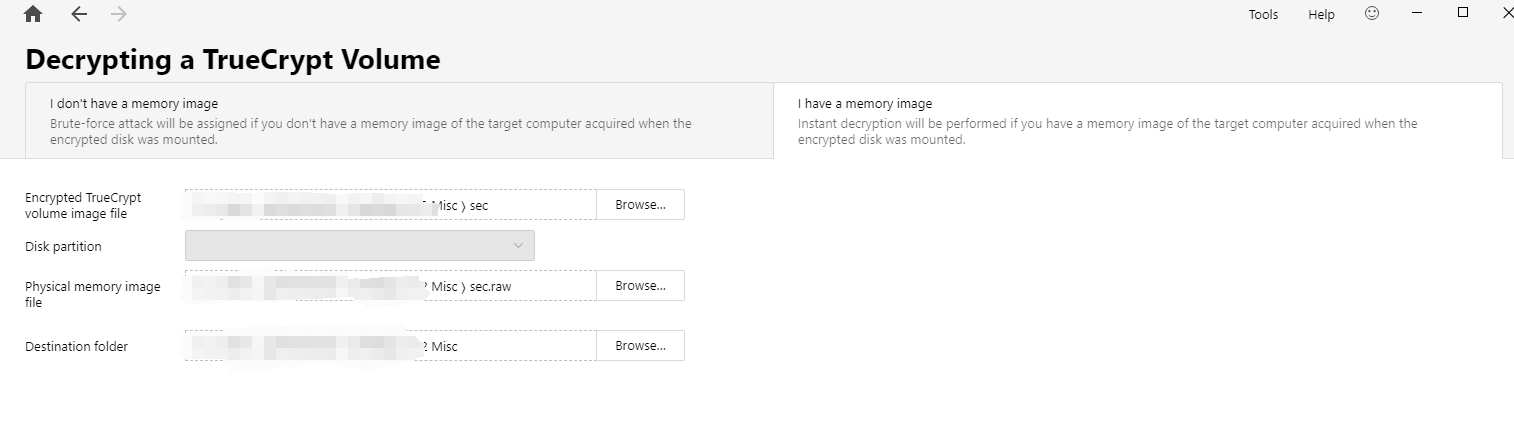Focus the physical memory image path field
Viewport: 1514px width, 441px height.
point(390,286)
